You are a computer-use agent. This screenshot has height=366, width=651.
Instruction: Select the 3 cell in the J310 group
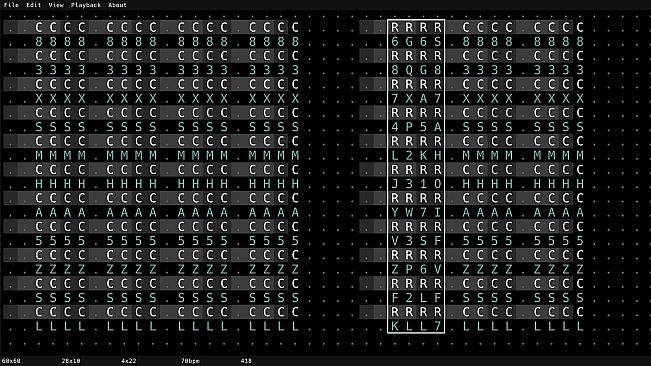click(409, 184)
